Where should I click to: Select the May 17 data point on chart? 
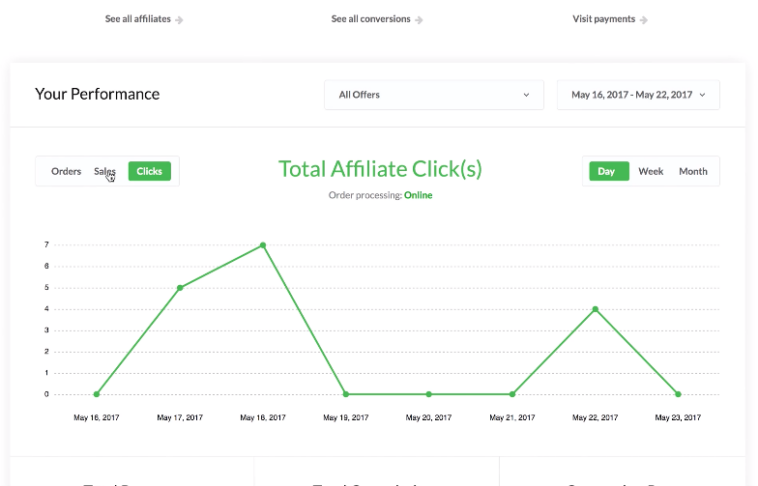180,288
